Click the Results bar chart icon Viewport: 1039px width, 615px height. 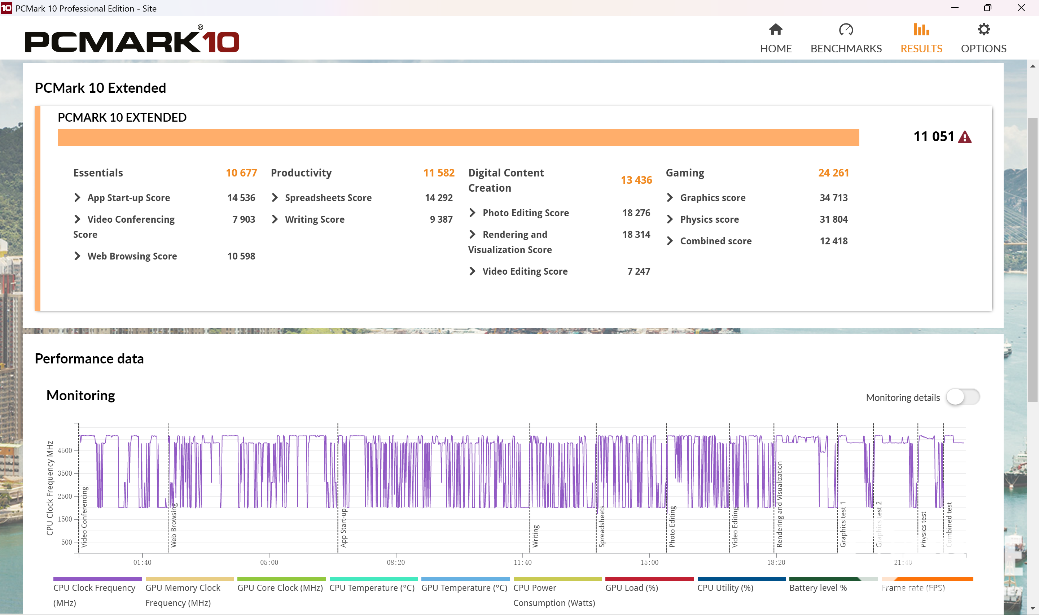(x=921, y=29)
